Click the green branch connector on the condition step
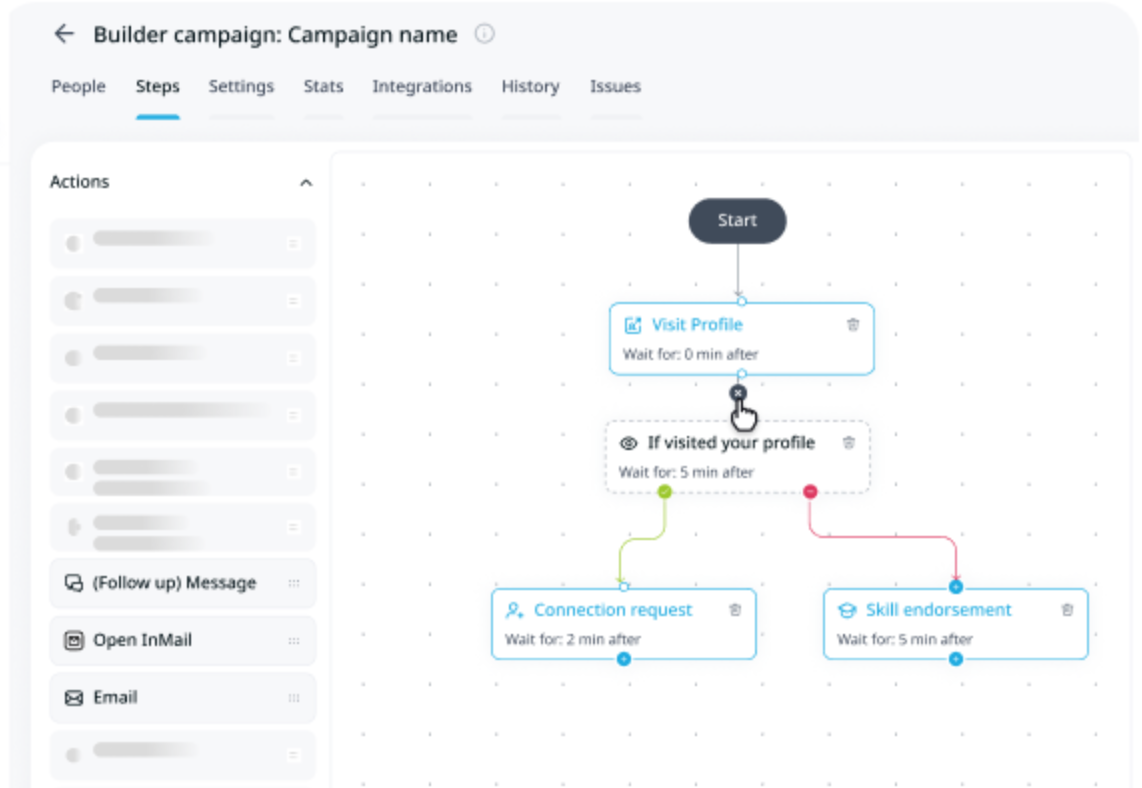 tap(663, 490)
